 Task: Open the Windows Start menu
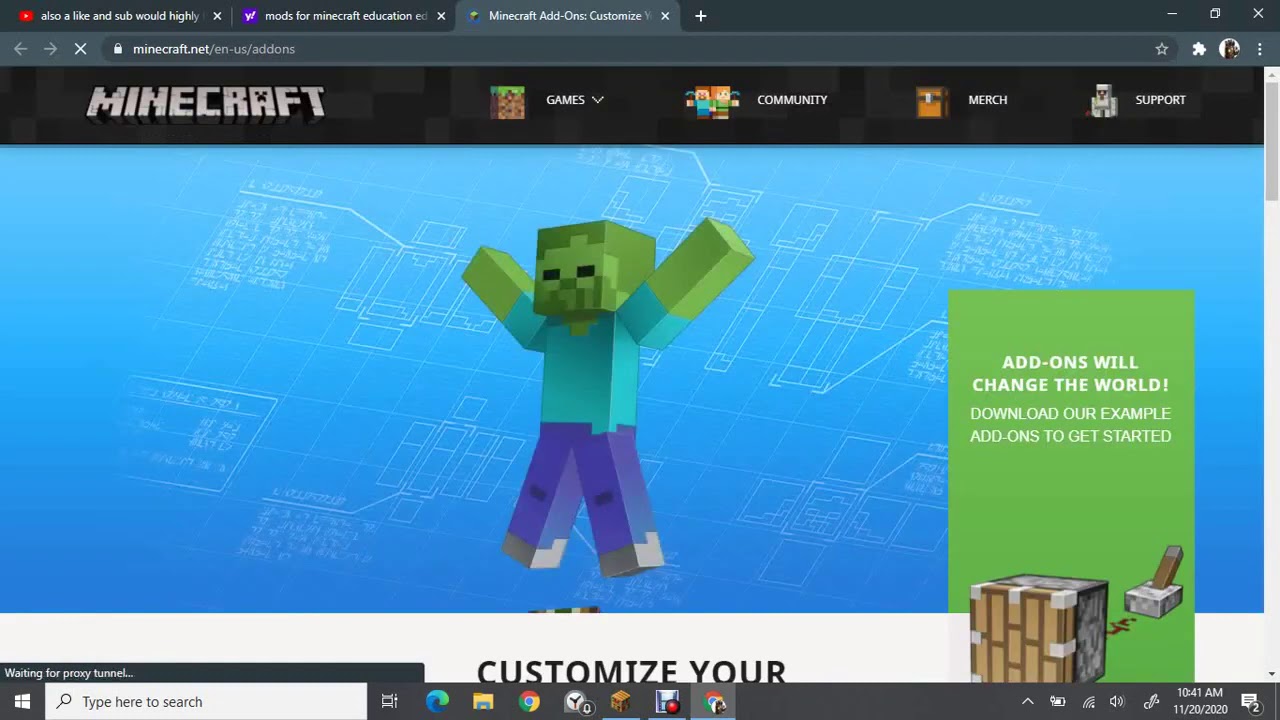(x=22, y=702)
